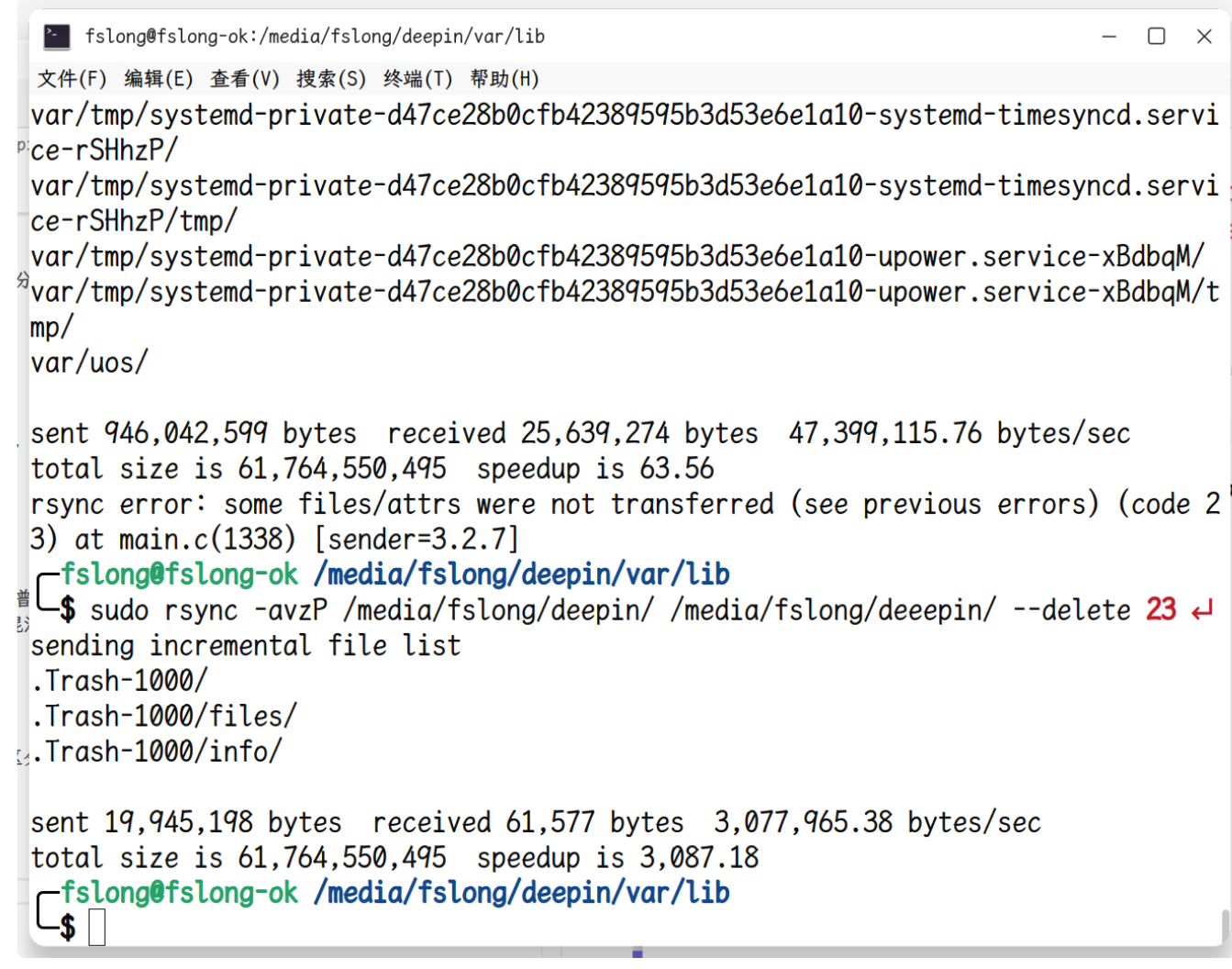Click the terminal icon in title bar
1232x969 pixels.
point(57,37)
